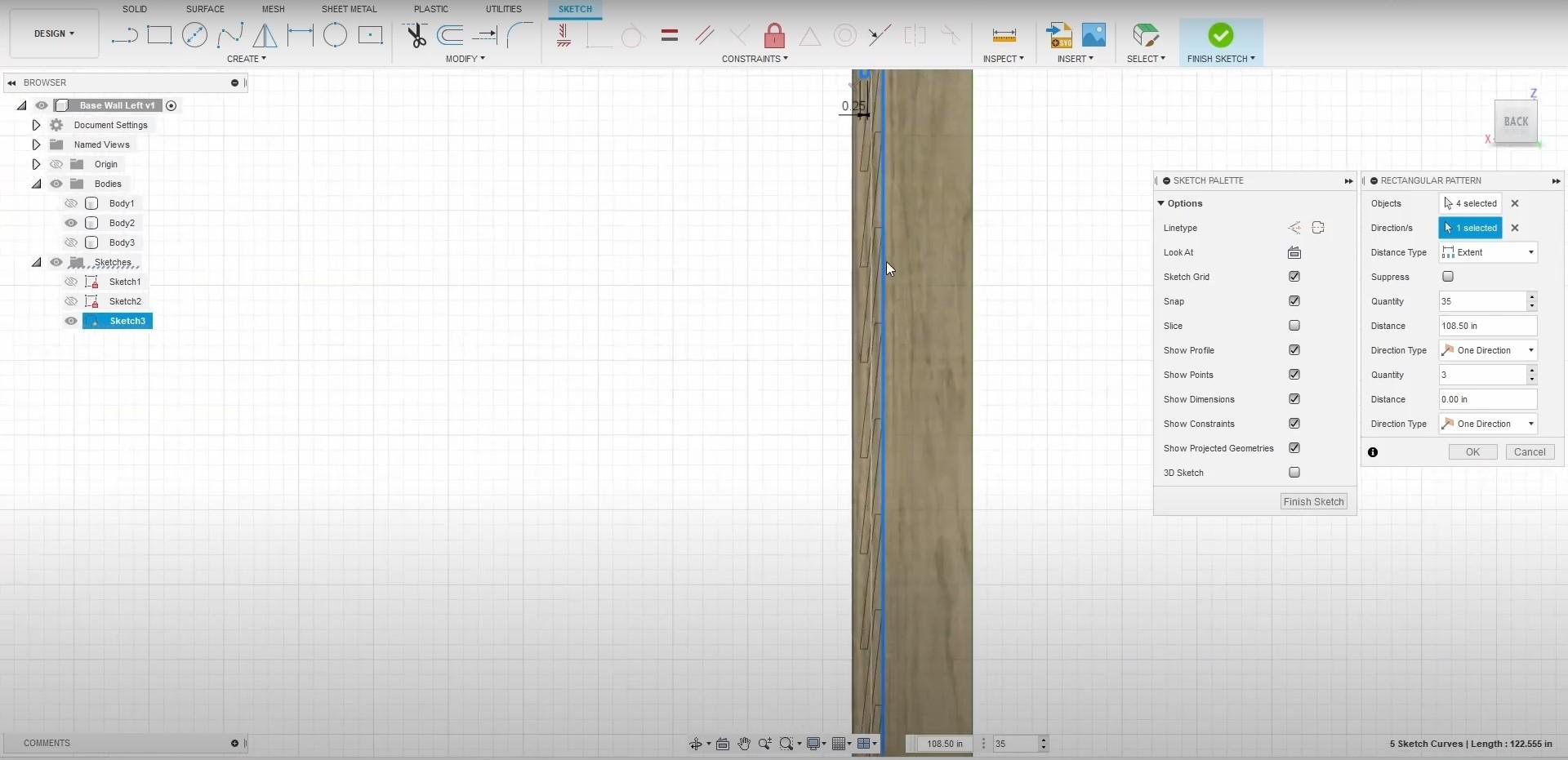Expand the Document Settings tree item
Viewport: 1568px width, 760px height.
(x=36, y=125)
